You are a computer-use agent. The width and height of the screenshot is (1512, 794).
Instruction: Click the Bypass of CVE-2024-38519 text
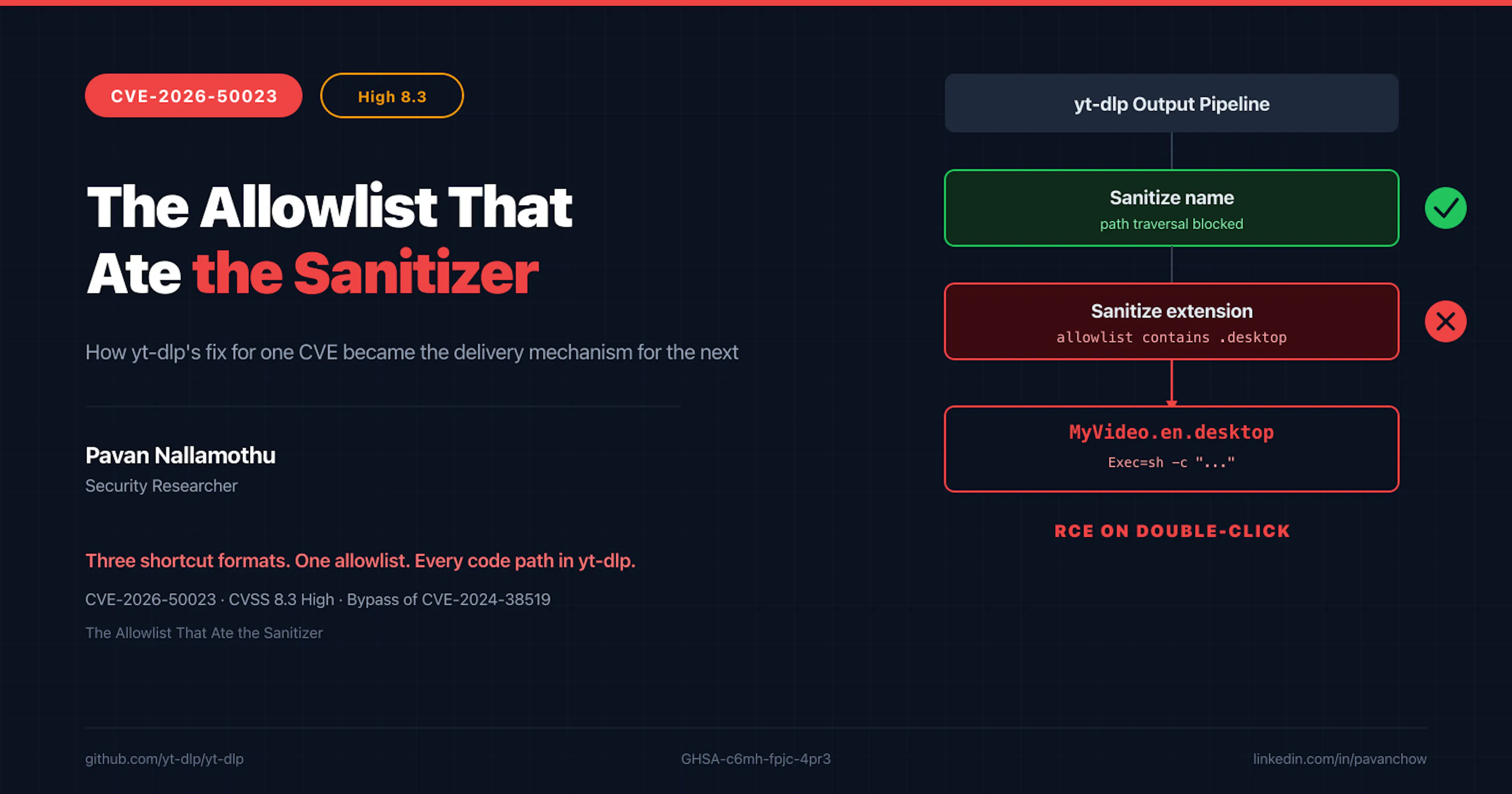pos(448,599)
